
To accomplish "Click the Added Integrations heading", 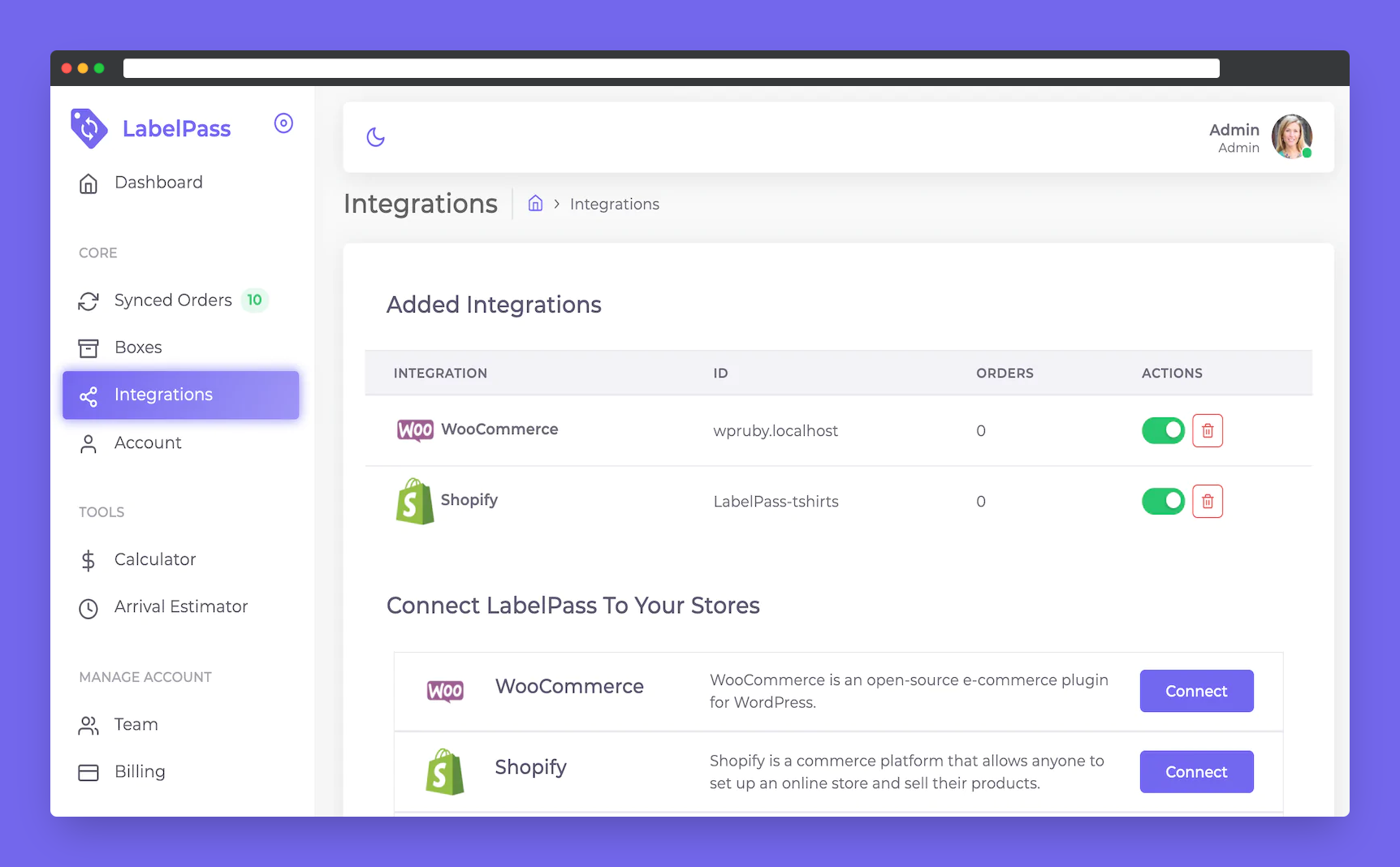I will click(494, 305).
